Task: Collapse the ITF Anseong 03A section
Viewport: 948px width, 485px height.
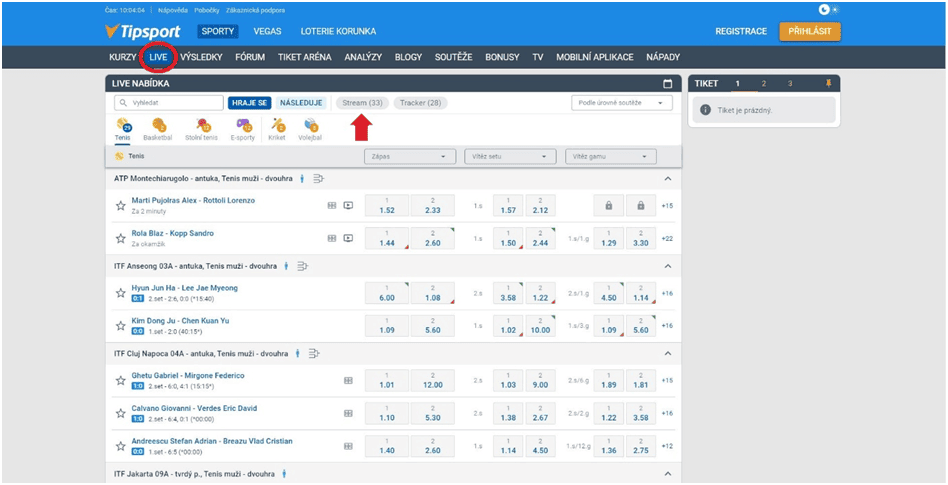Action: (668, 266)
